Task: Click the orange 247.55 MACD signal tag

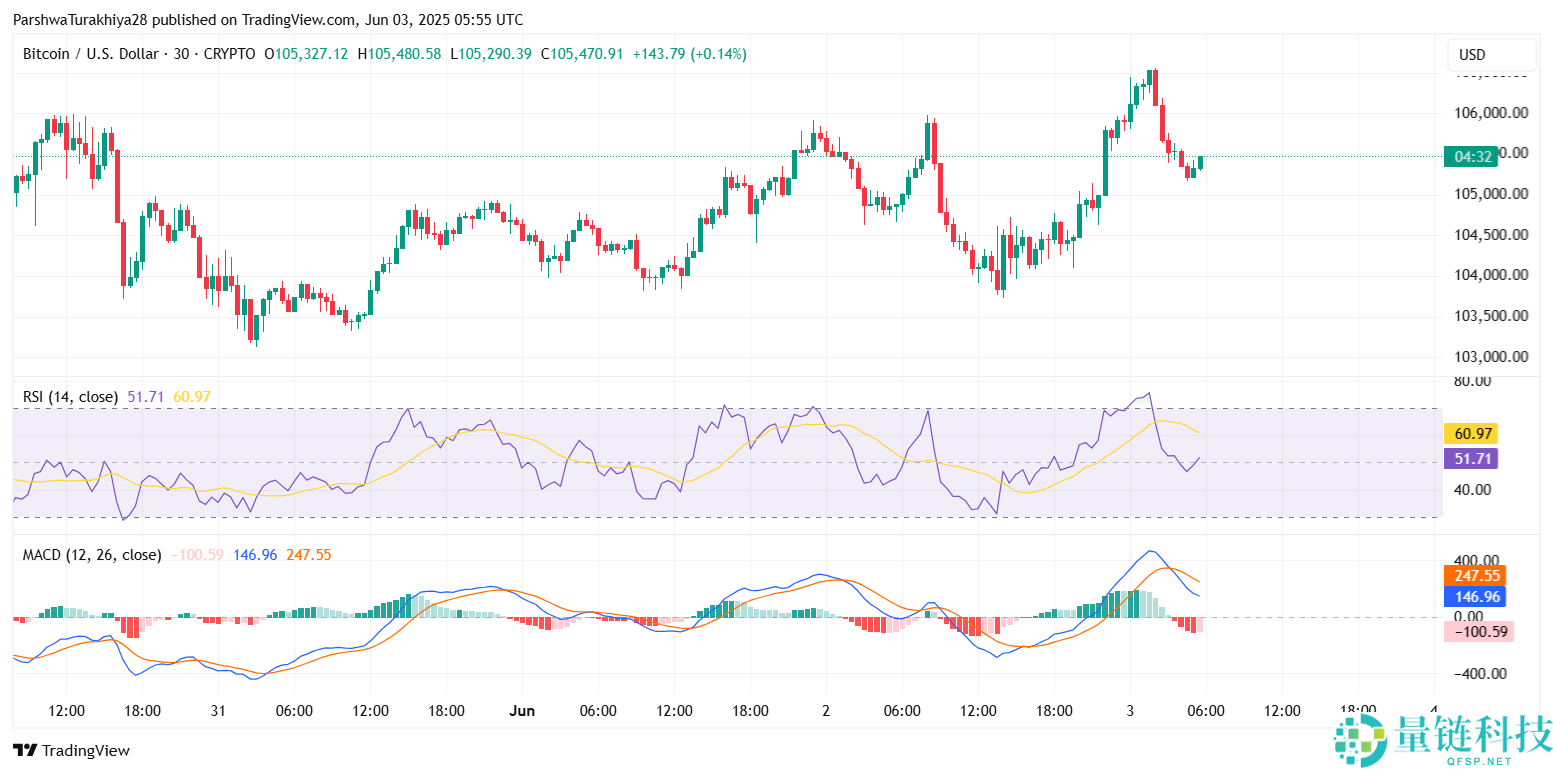Action: point(1478,576)
